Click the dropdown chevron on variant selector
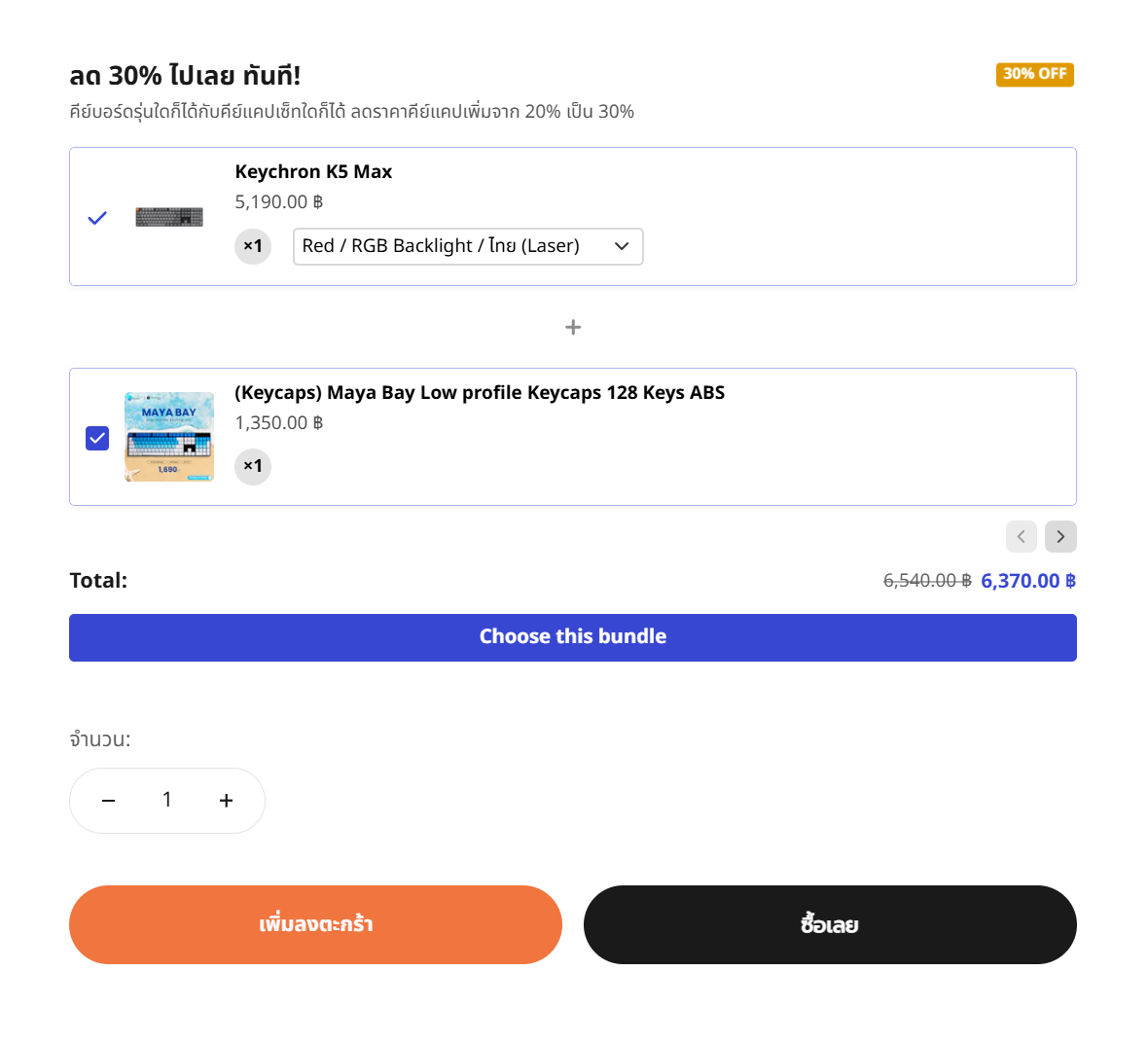 [622, 246]
